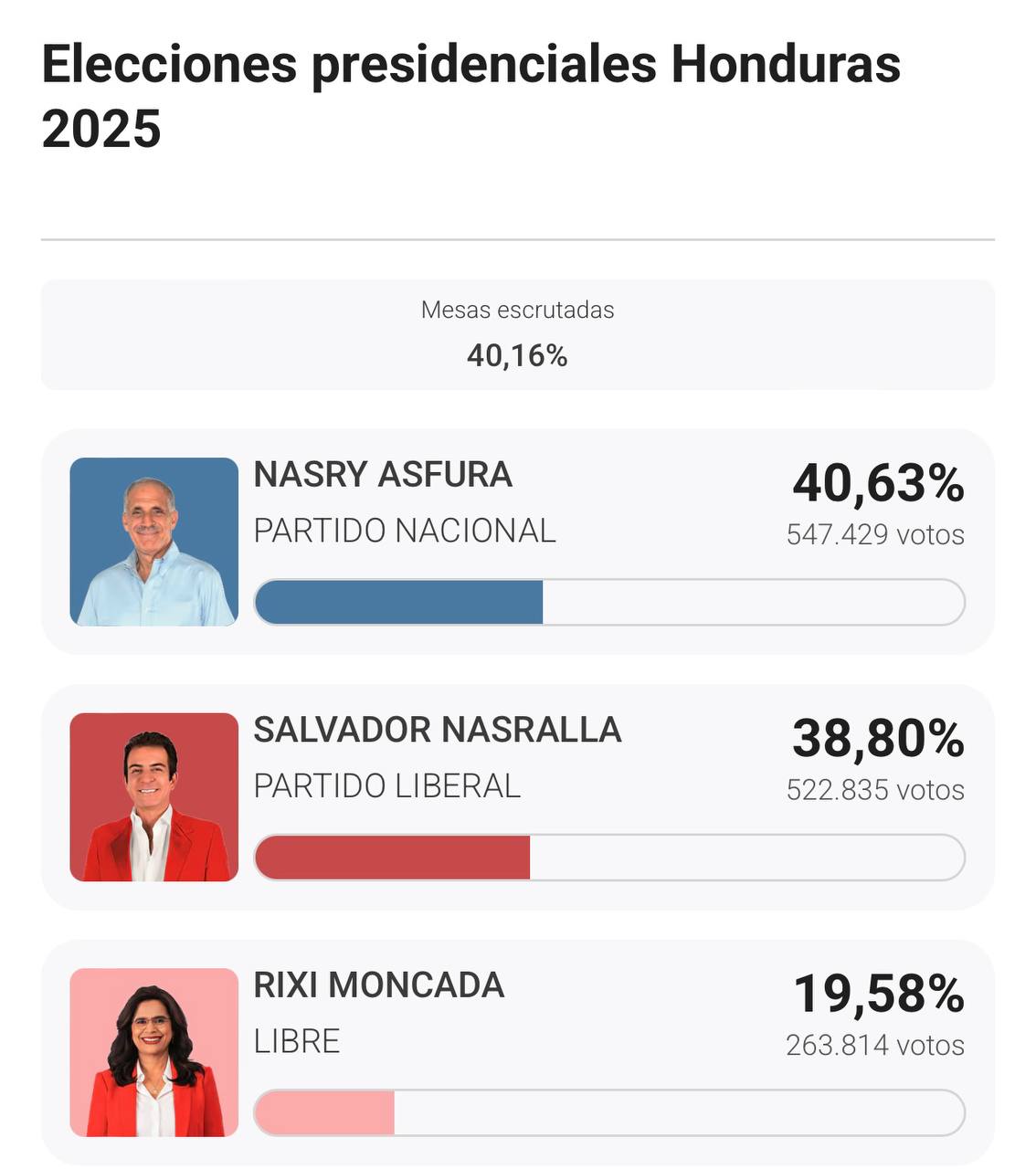Open Rixi Moncada's candidate photo

point(153,1052)
